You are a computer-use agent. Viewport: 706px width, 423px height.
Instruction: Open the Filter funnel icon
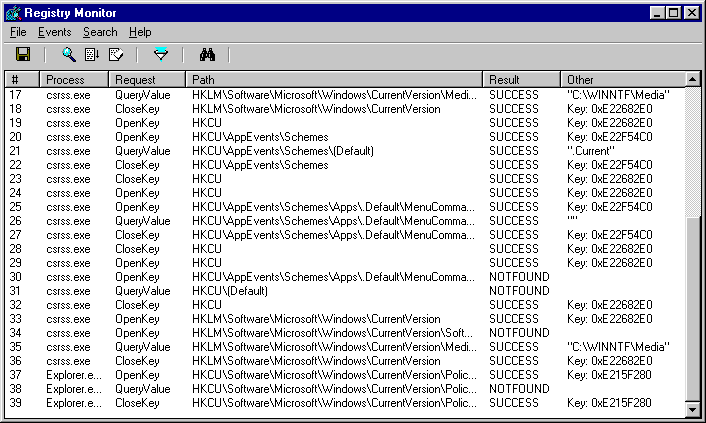pos(161,55)
